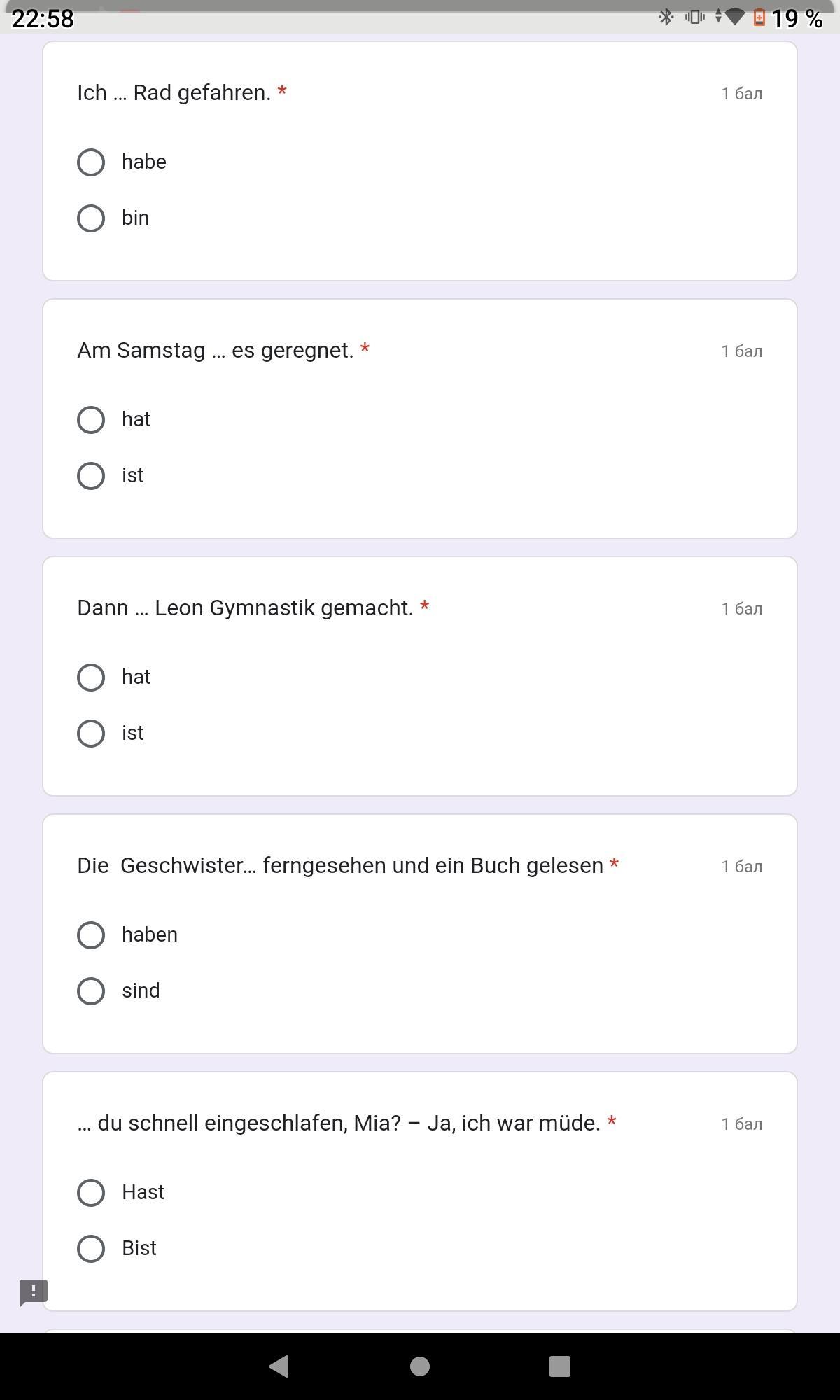Tap the Wi-Fi signal status icon
840x1400 pixels.
pos(734,17)
